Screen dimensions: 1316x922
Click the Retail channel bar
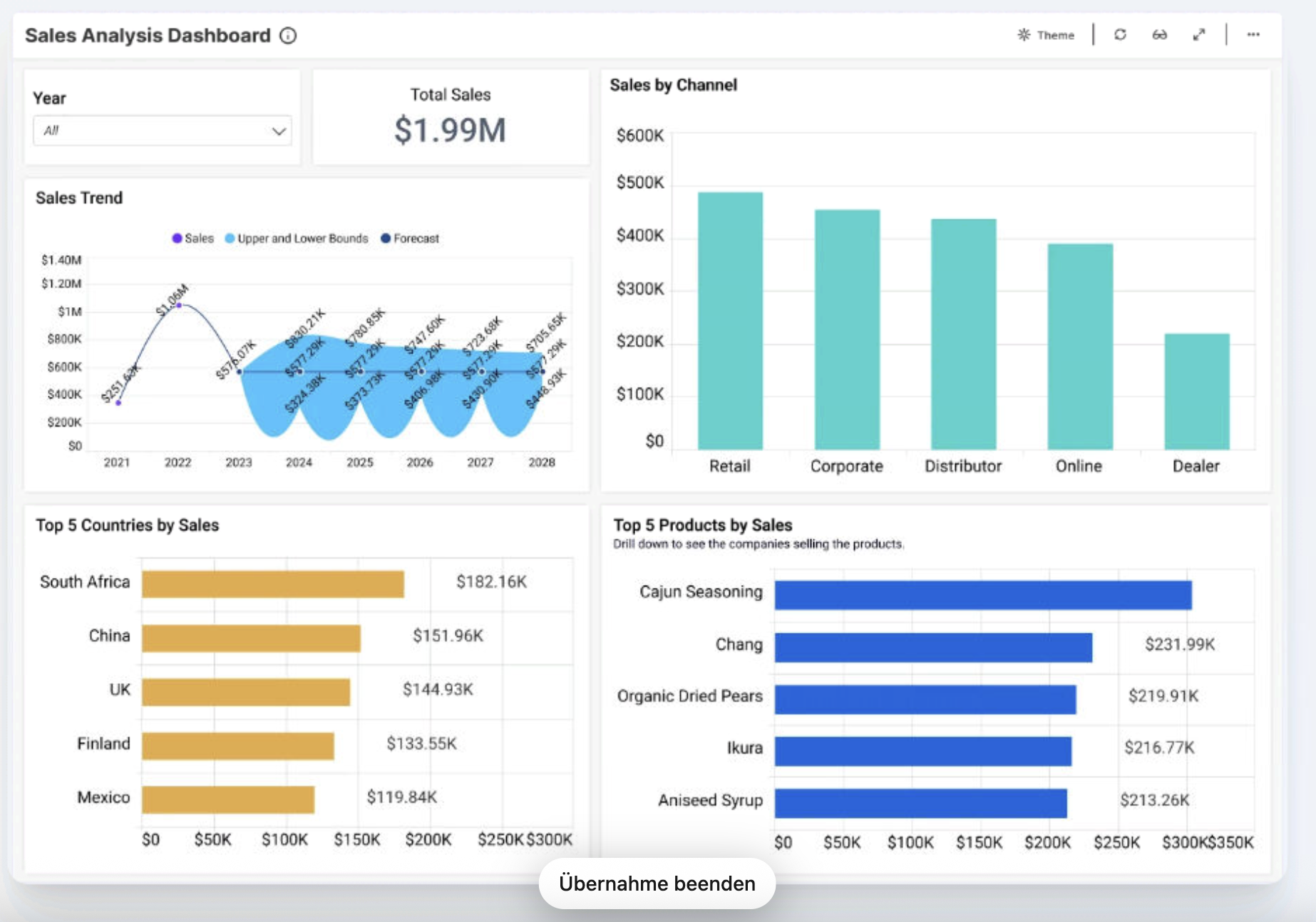tap(730, 321)
